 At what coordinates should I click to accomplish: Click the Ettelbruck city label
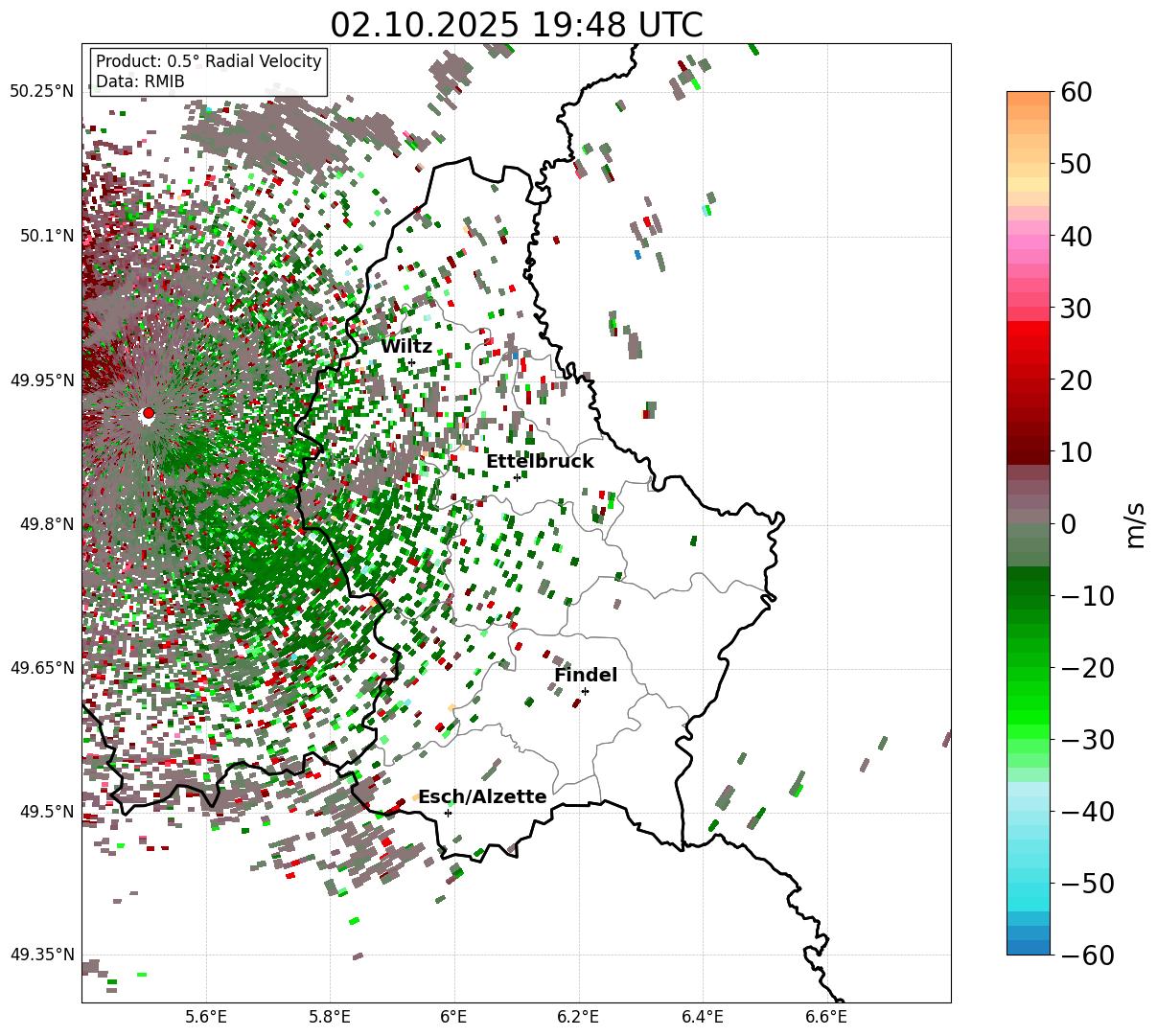tap(540, 462)
